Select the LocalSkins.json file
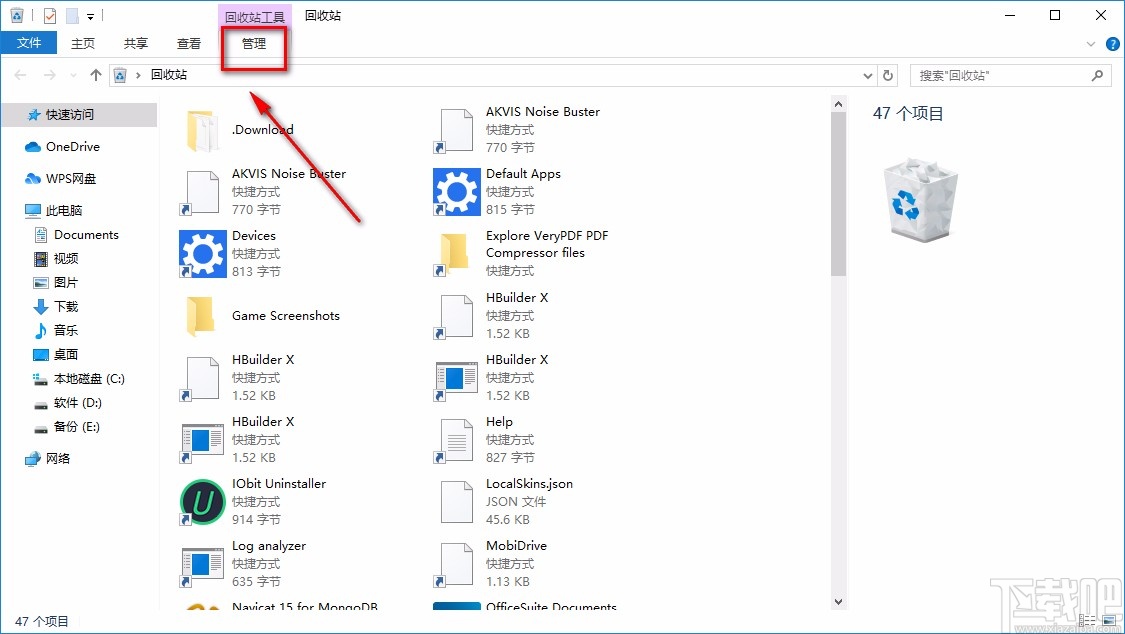Image resolution: width=1125 pixels, height=634 pixels. pos(456,501)
